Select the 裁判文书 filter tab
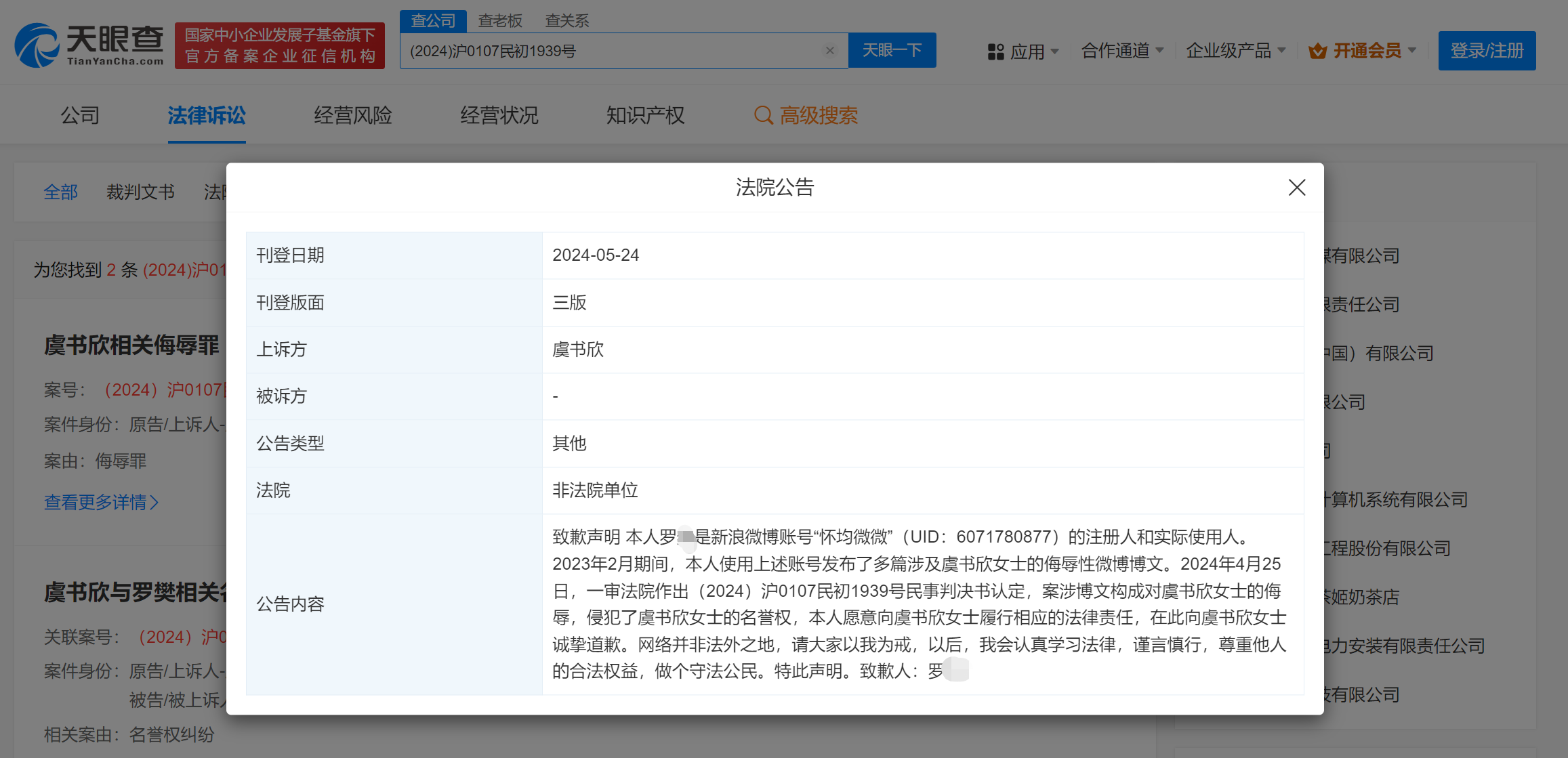This screenshot has height=758, width=1568. [140, 192]
